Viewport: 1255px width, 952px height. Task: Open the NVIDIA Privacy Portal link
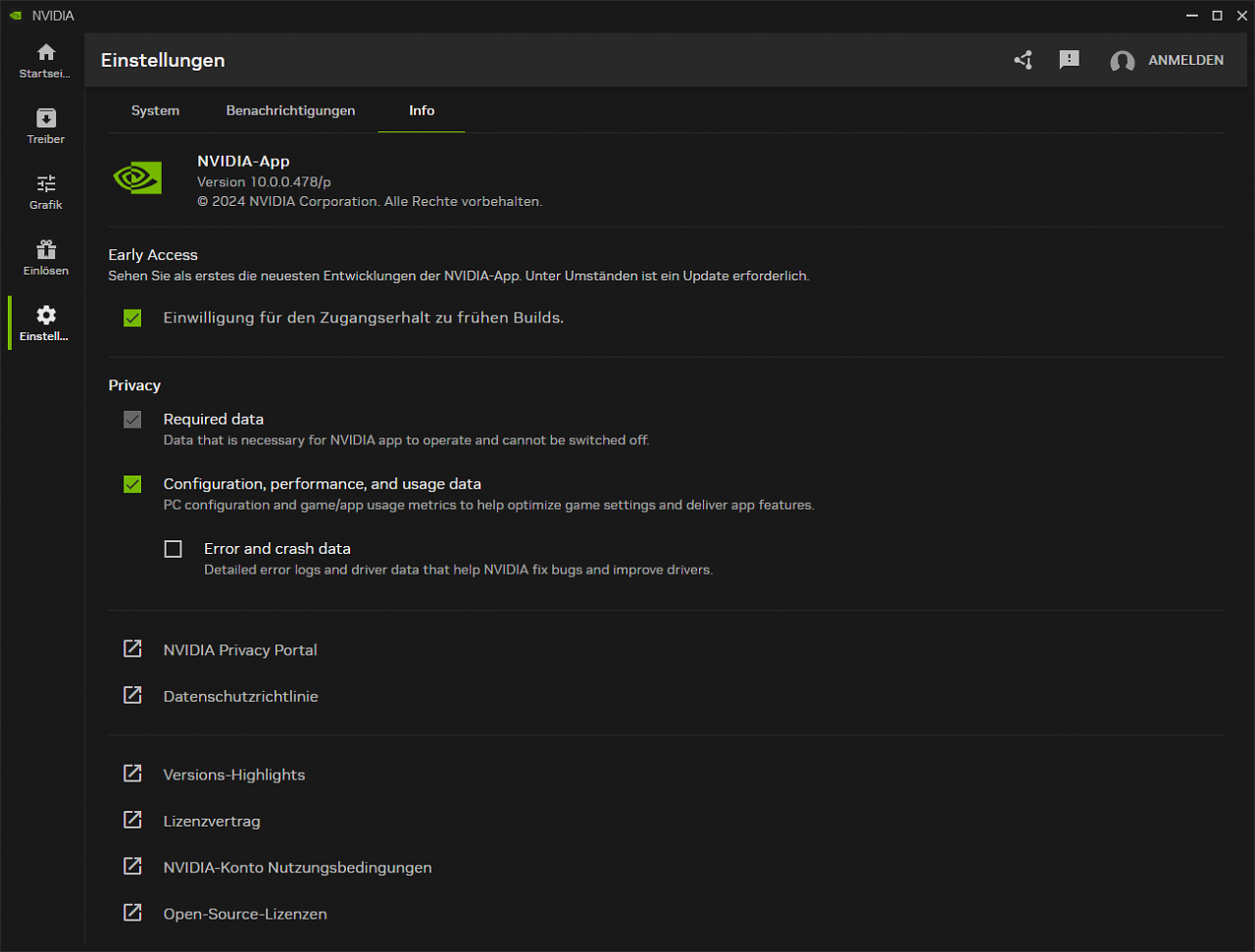pyautogui.click(x=240, y=650)
